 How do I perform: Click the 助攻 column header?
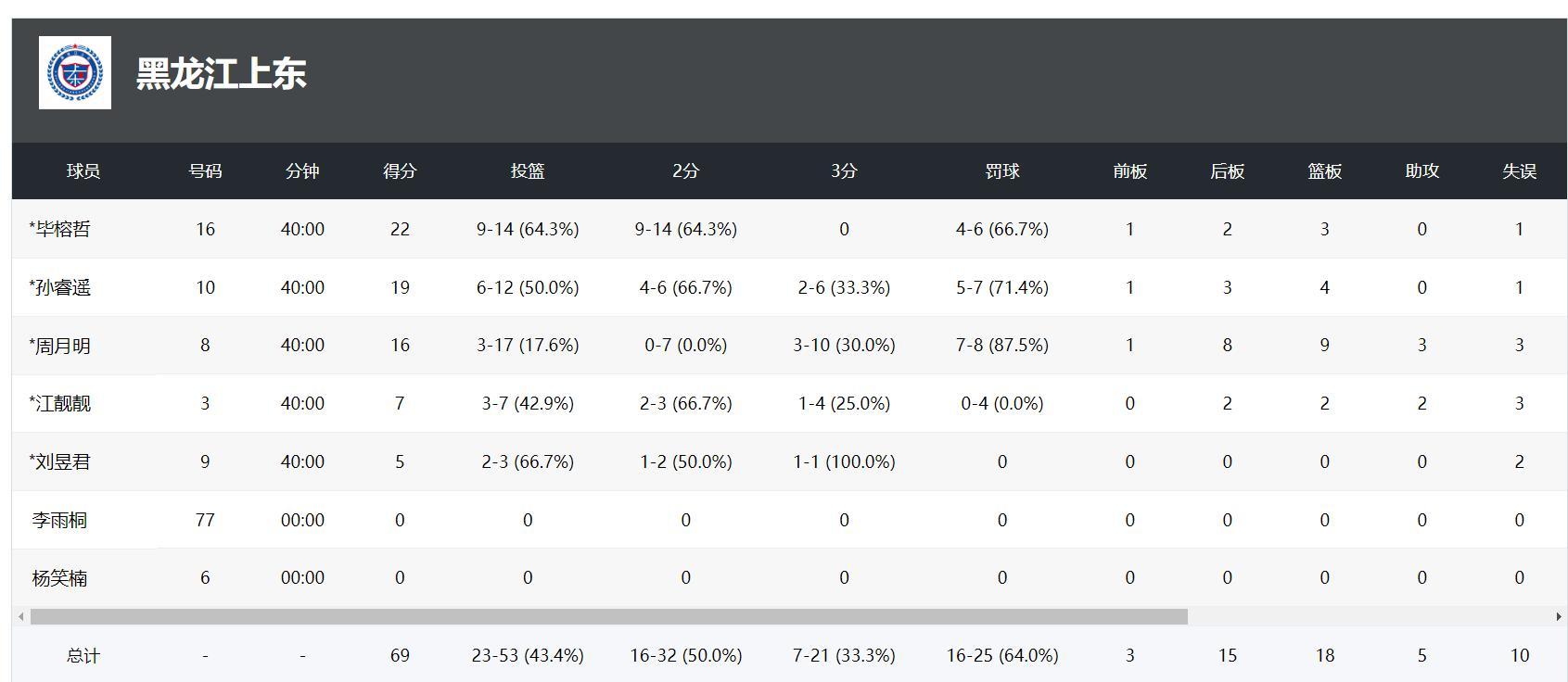point(1421,171)
